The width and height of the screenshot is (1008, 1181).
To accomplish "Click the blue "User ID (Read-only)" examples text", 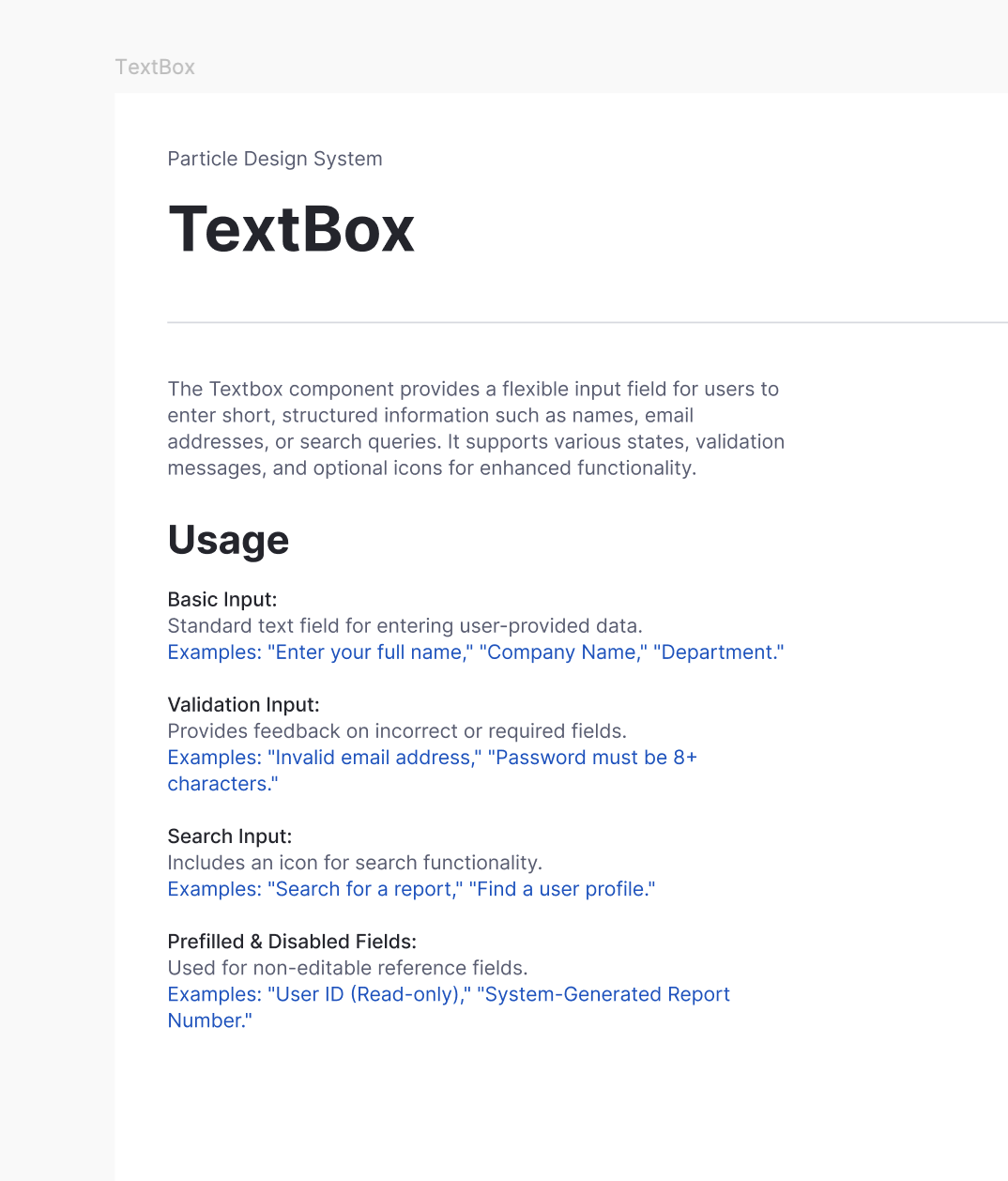I will click(x=449, y=1006).
